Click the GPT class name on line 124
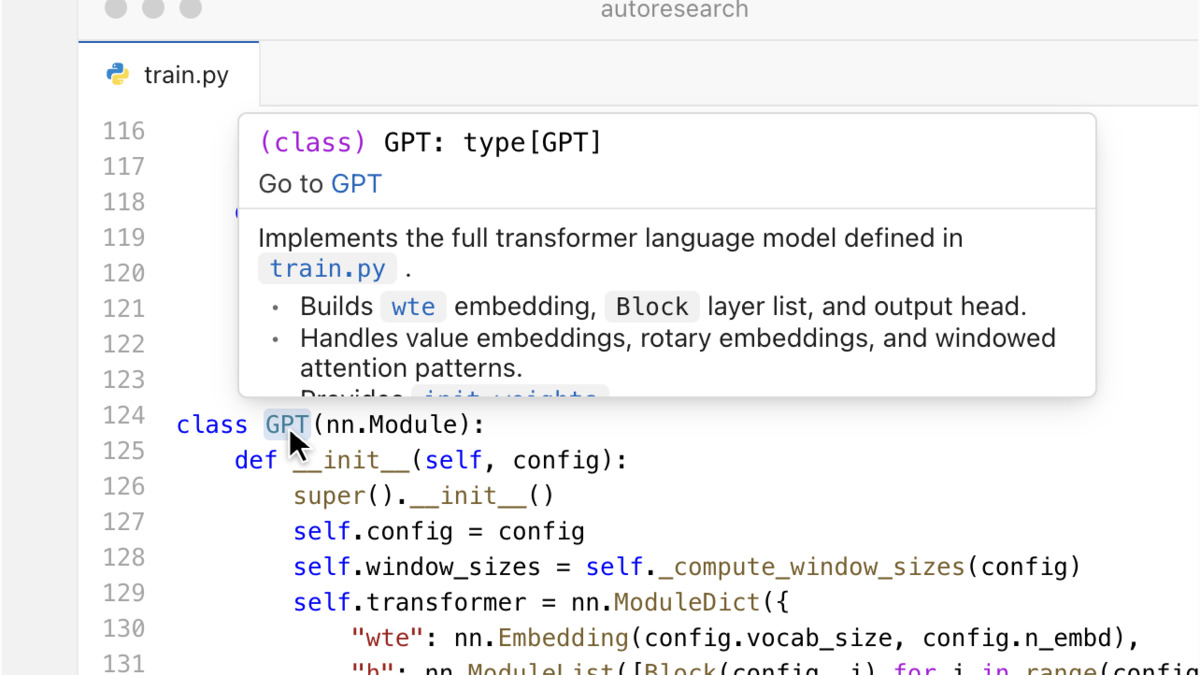This screenshot has width=1200, height=675. (287, 425)
